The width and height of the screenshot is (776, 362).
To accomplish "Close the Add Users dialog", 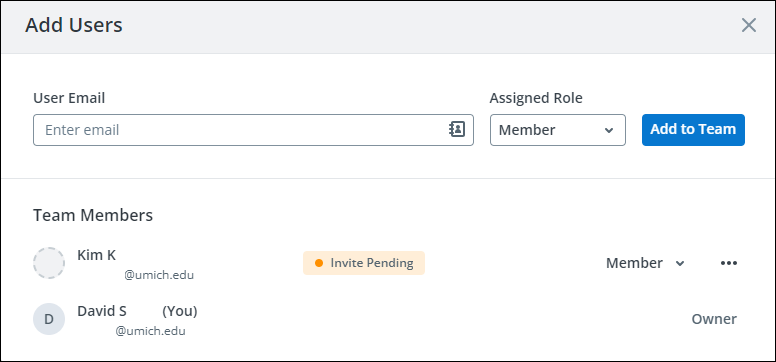I will click(749, 25).
